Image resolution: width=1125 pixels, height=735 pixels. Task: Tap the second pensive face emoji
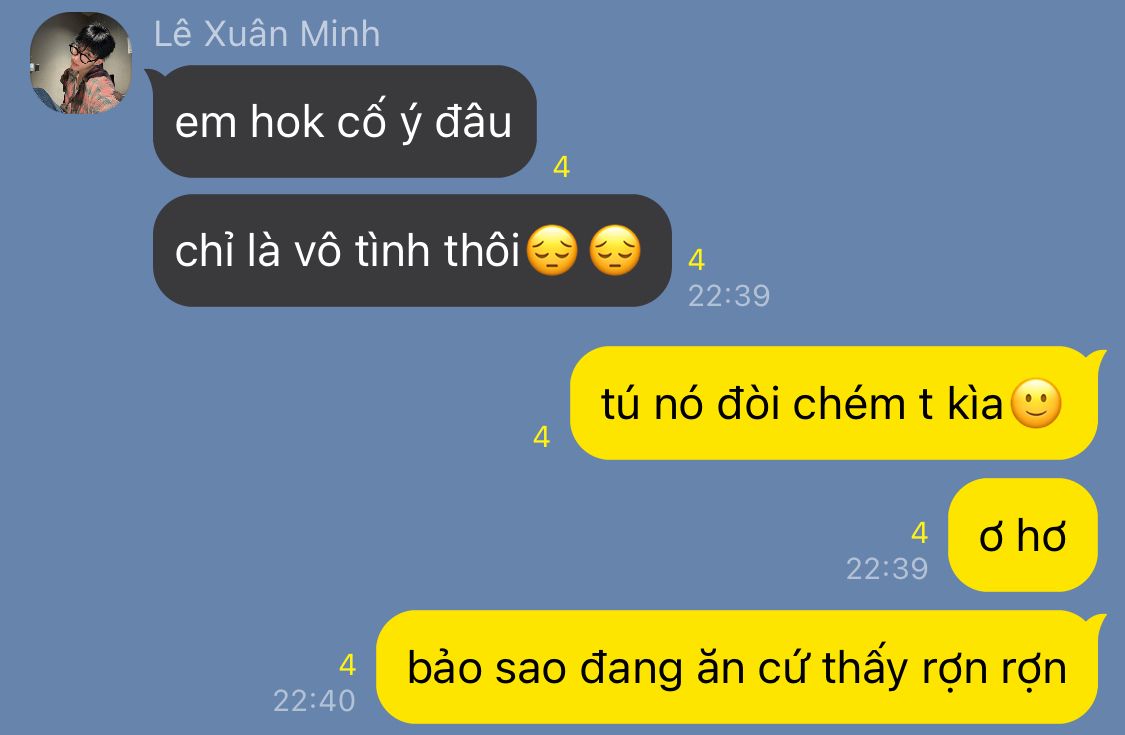615,251
